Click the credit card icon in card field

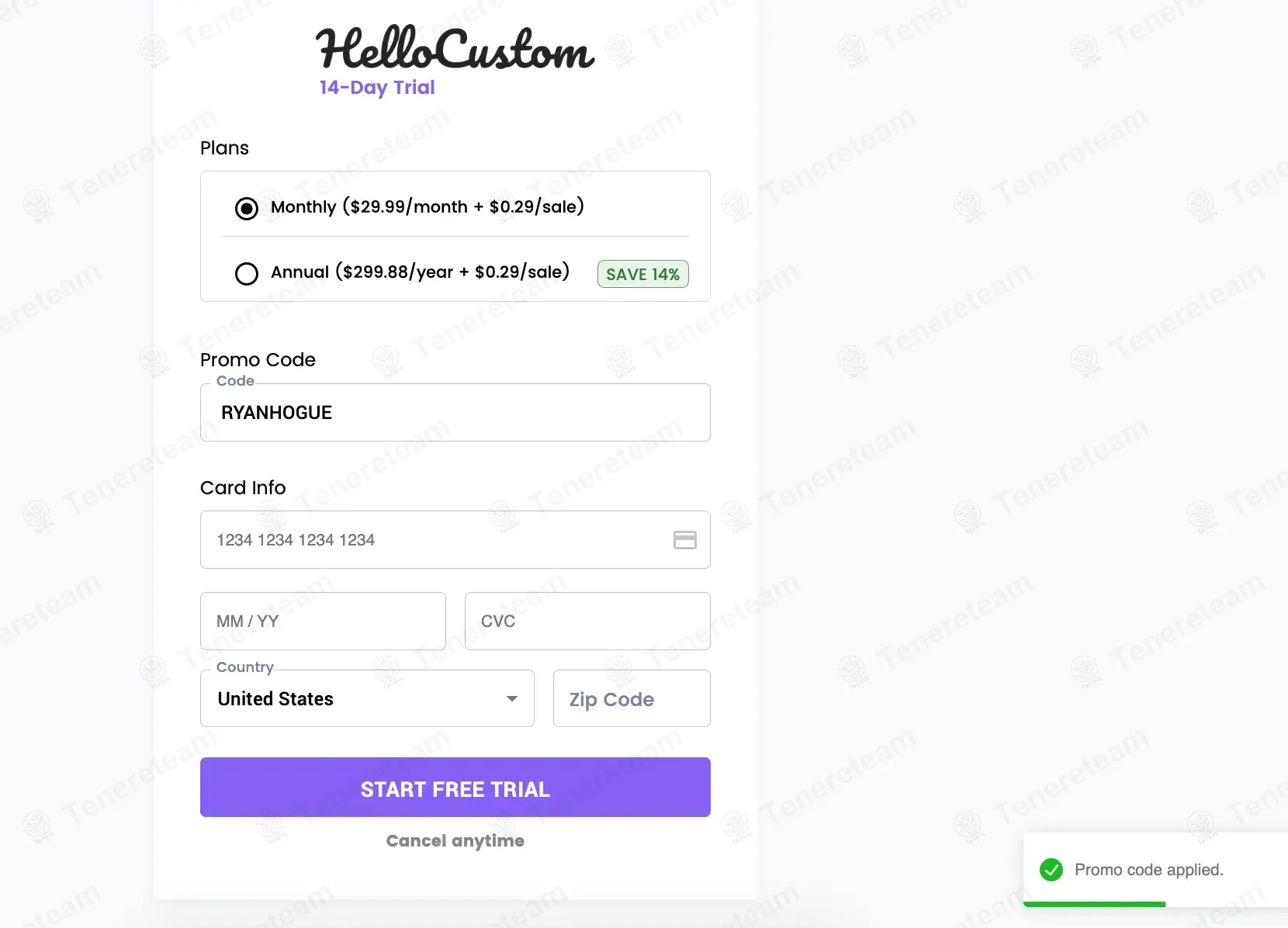pos(684,540)
